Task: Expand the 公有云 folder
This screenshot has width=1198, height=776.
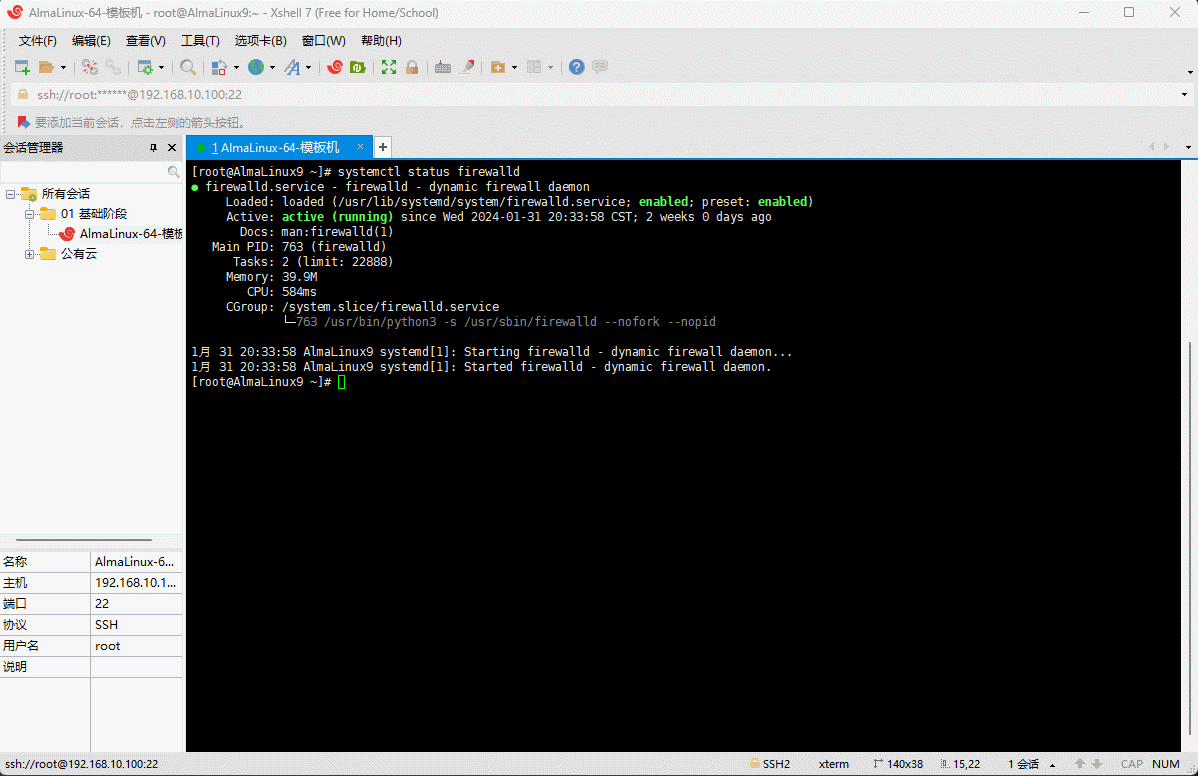Action: coord(30,254)
